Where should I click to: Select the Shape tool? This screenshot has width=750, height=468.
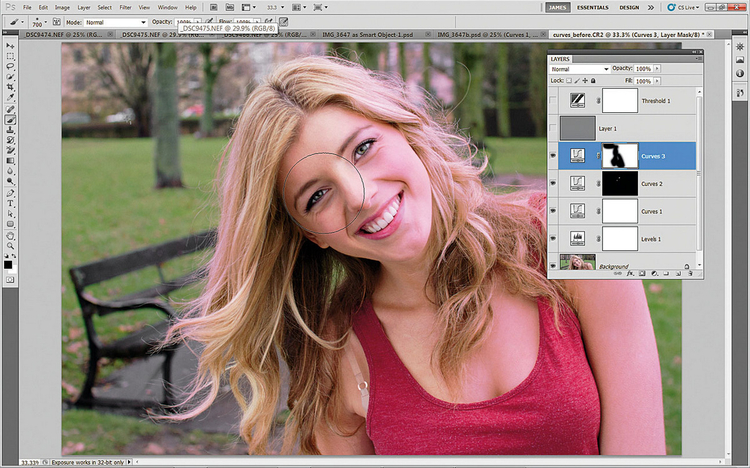point(10,224)
